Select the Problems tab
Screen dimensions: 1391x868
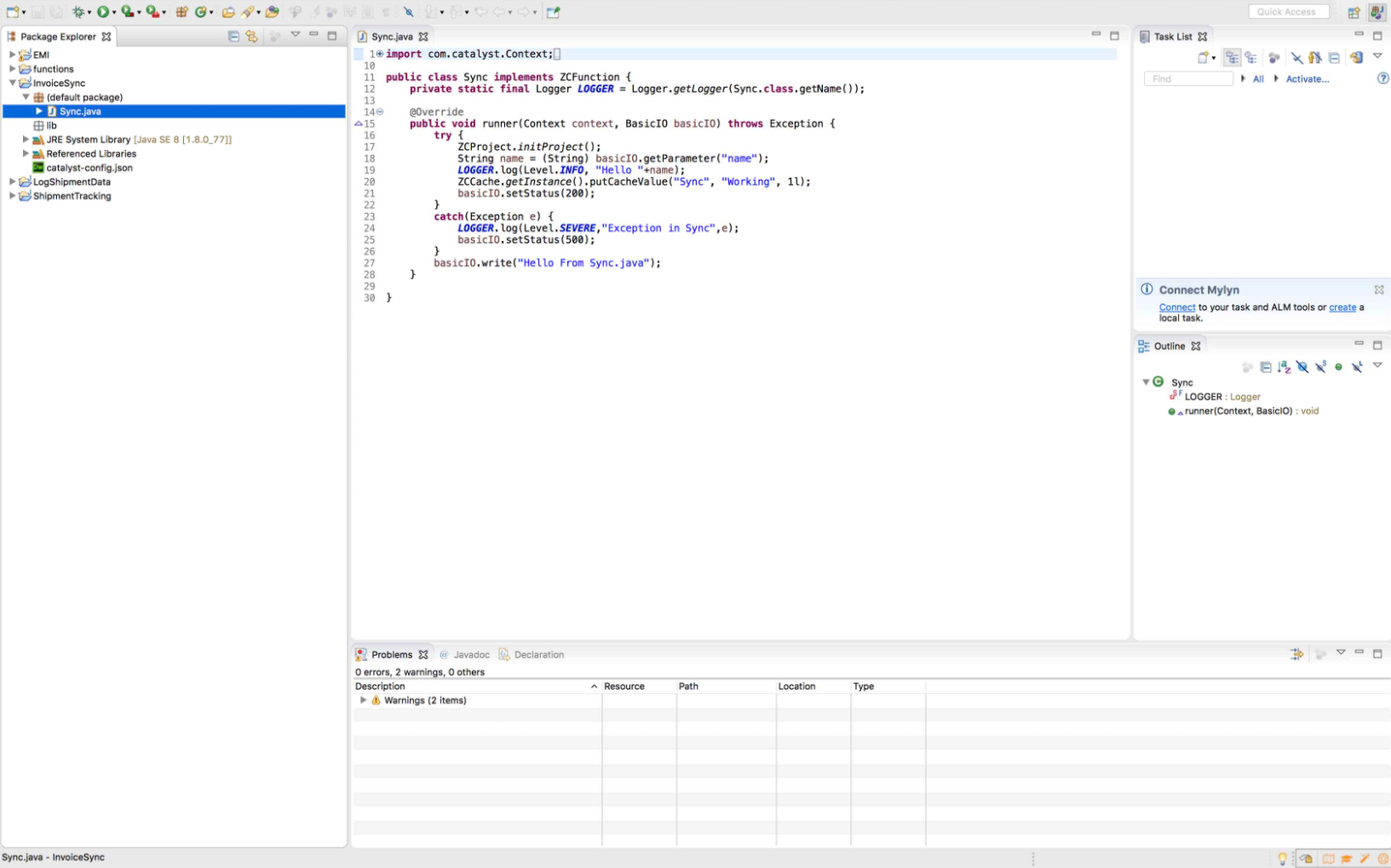coord(391,655)
